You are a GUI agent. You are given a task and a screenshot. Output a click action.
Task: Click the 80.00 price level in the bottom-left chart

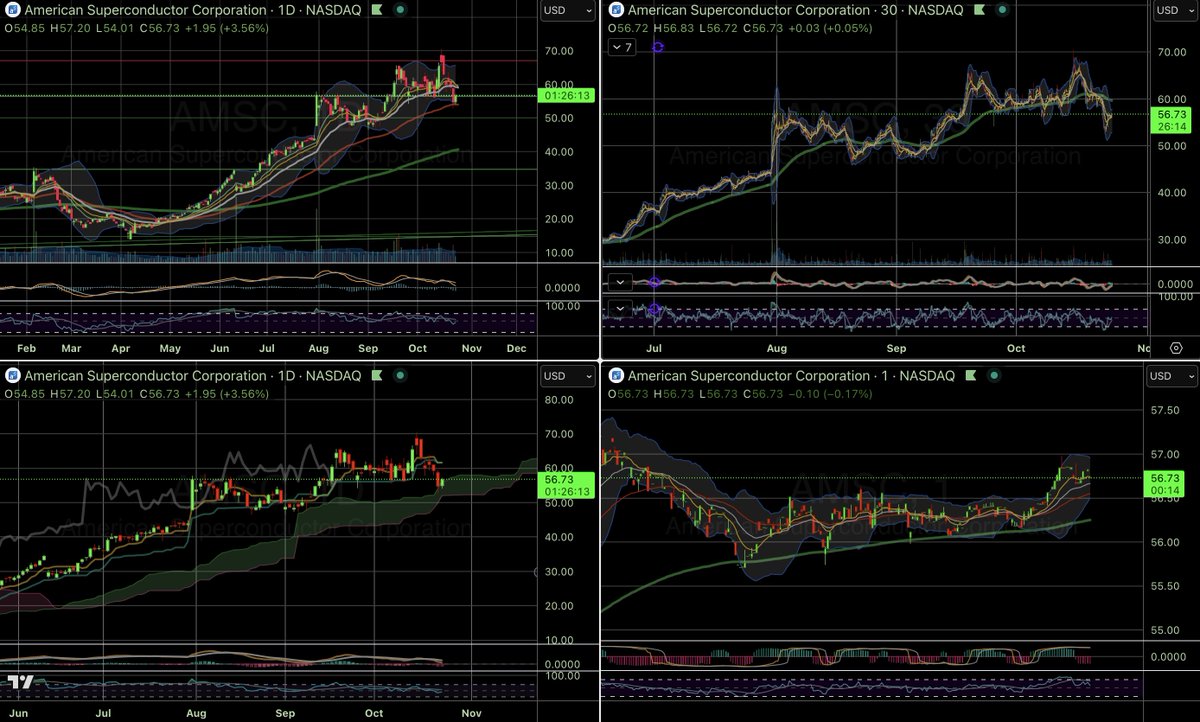560,400
